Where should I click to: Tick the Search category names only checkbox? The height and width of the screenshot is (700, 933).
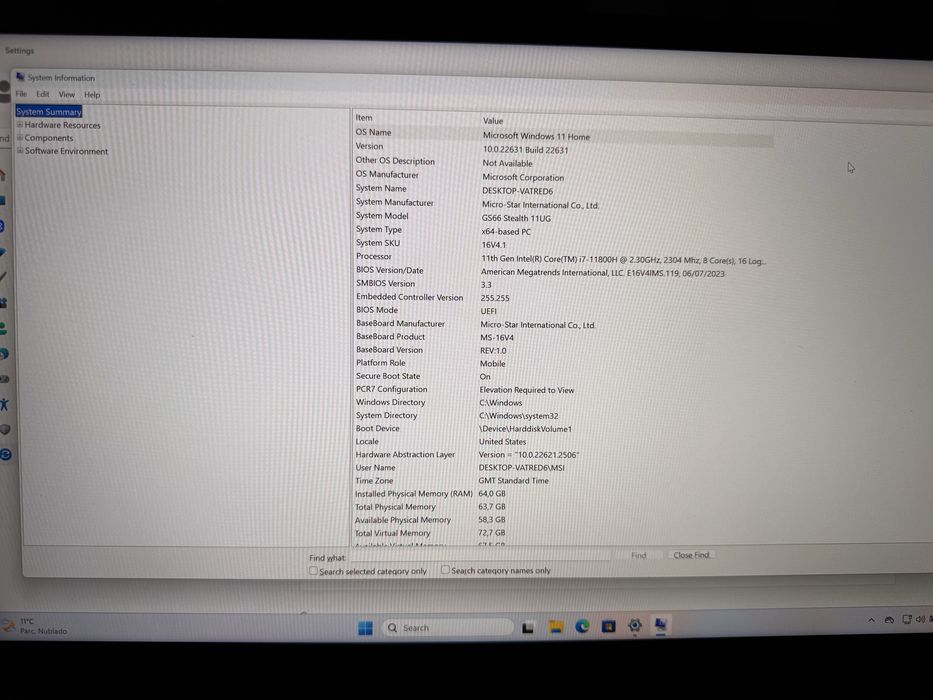click(x=445, y=570)
